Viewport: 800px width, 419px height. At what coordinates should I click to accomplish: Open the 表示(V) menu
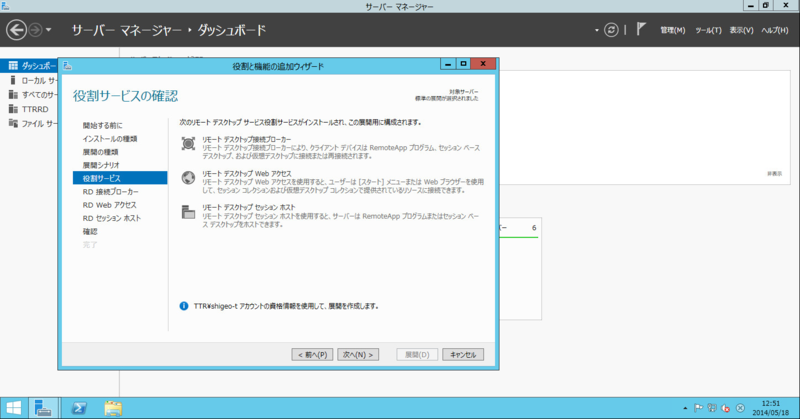pos(741,30)
